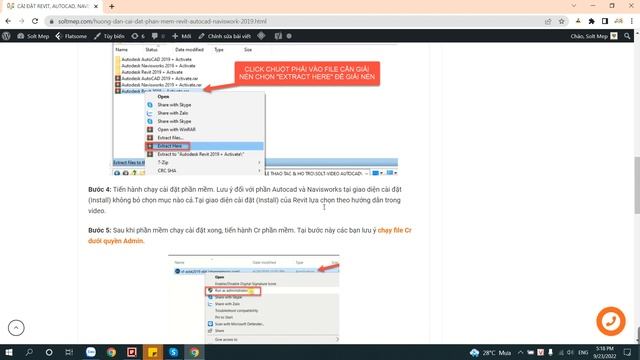
Task: Click the diamond-shaped admin bar icon
Action: click(x=261, y=36)
